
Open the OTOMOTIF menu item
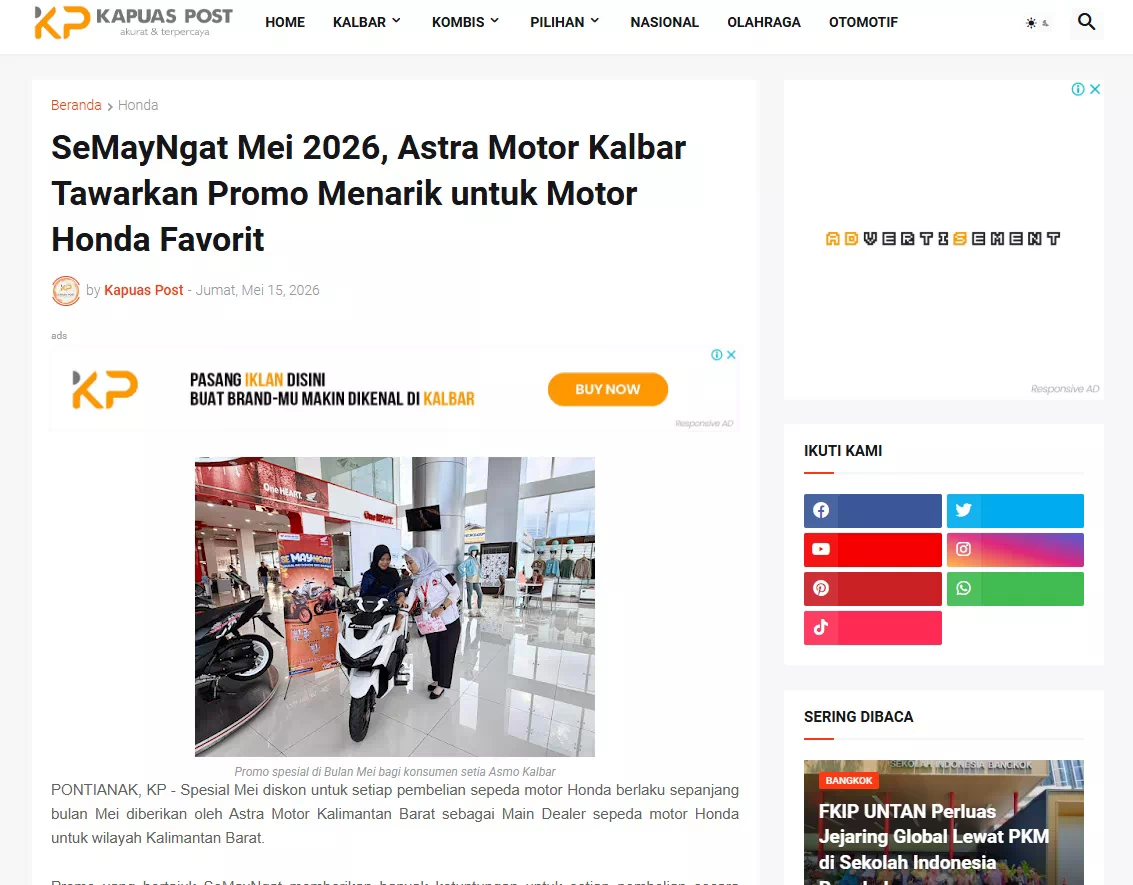pos(863,22)
